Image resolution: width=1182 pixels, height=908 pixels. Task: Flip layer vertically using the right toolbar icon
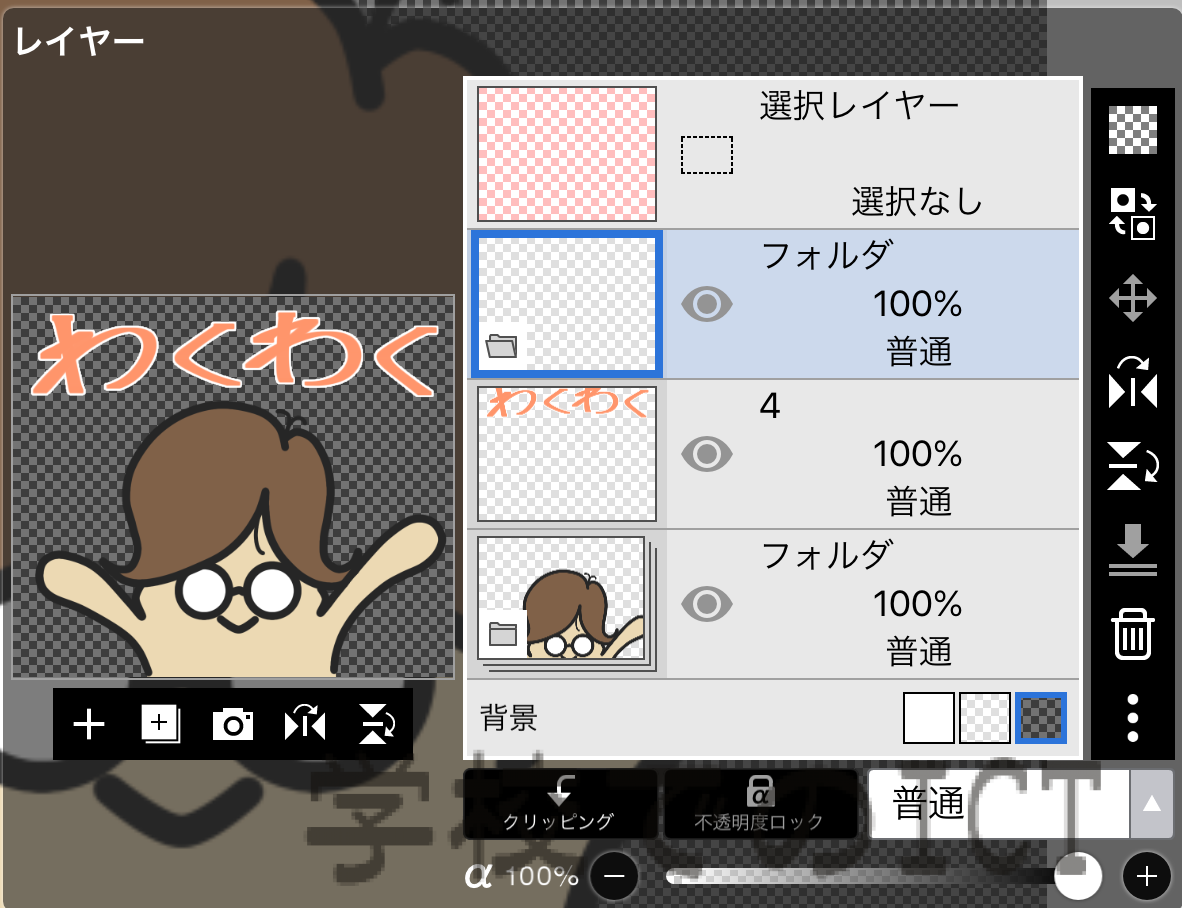[1132, 466]
